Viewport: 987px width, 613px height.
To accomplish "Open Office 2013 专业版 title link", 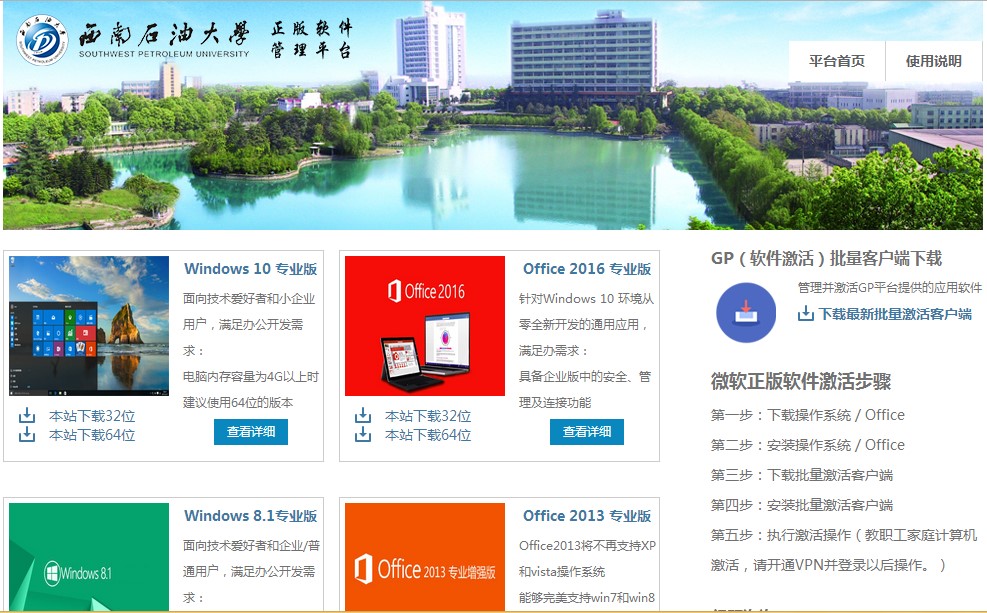I will point(587,515).
